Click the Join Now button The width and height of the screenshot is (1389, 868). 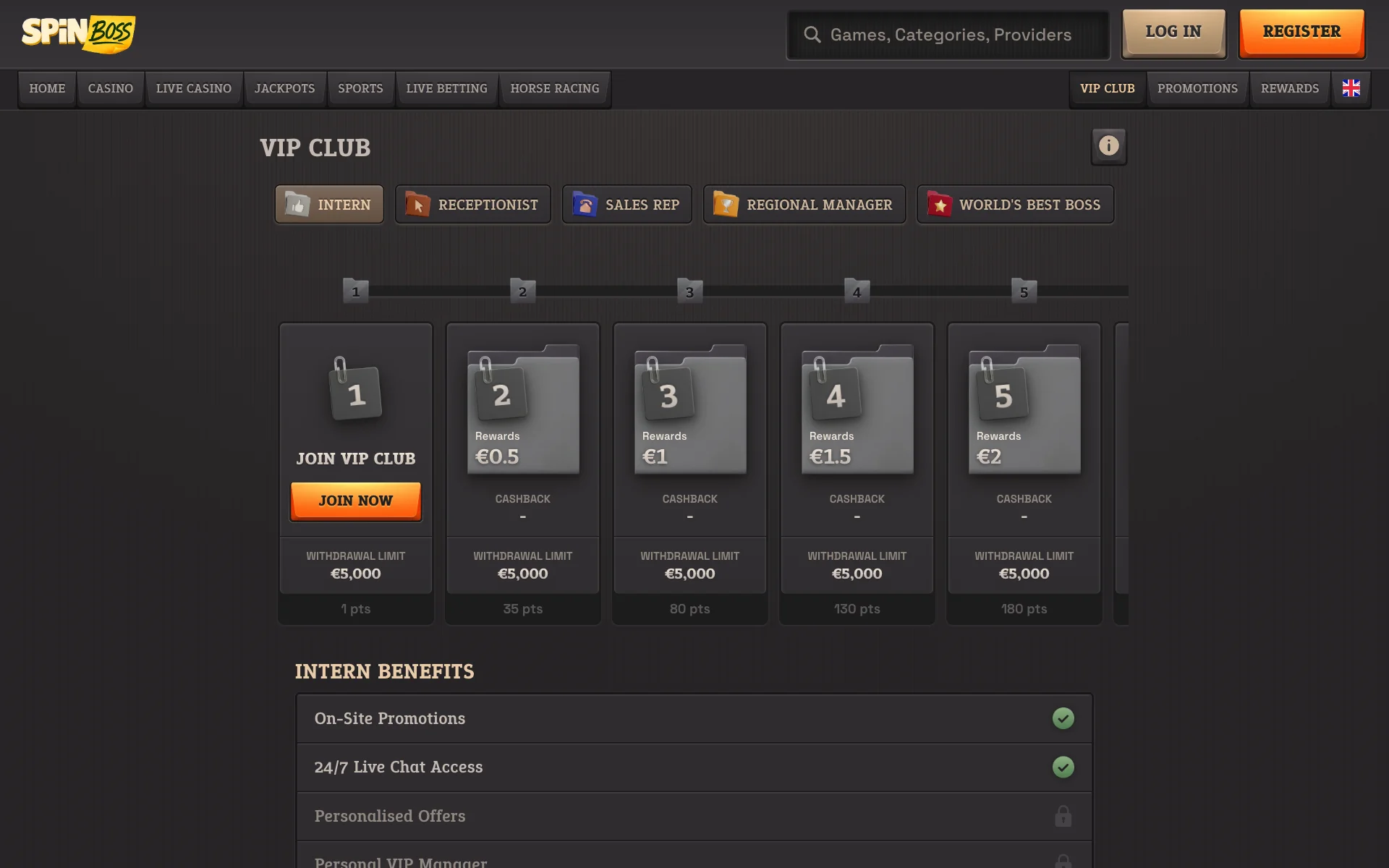tap(355, 501)
